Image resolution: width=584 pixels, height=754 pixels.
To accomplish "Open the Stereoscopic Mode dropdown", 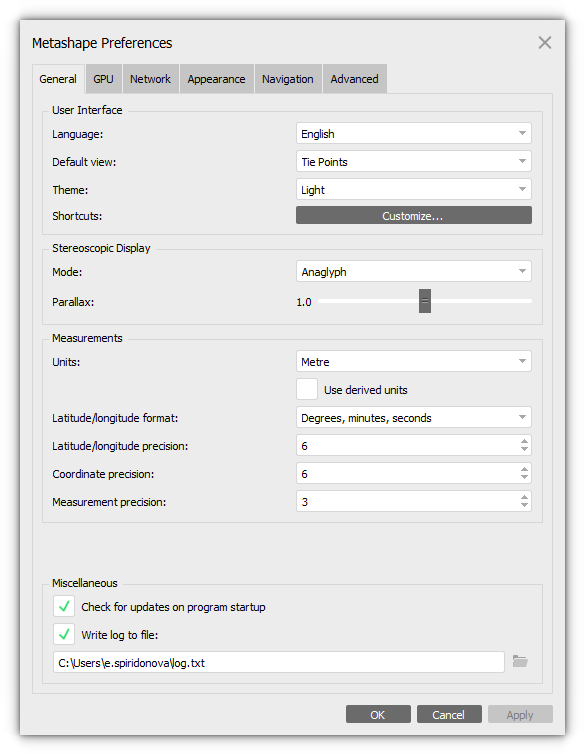I will tap(414, 271).
